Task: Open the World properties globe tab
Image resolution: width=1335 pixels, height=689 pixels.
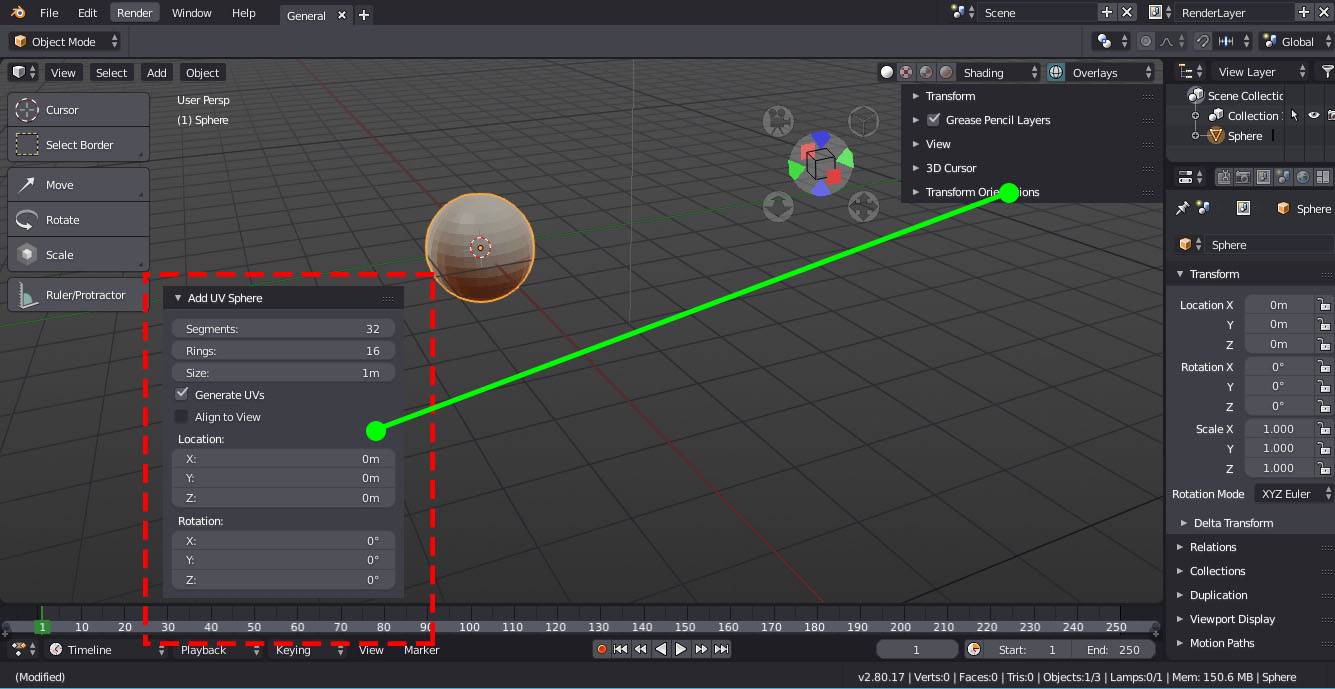Action: tap(1302, 177)
